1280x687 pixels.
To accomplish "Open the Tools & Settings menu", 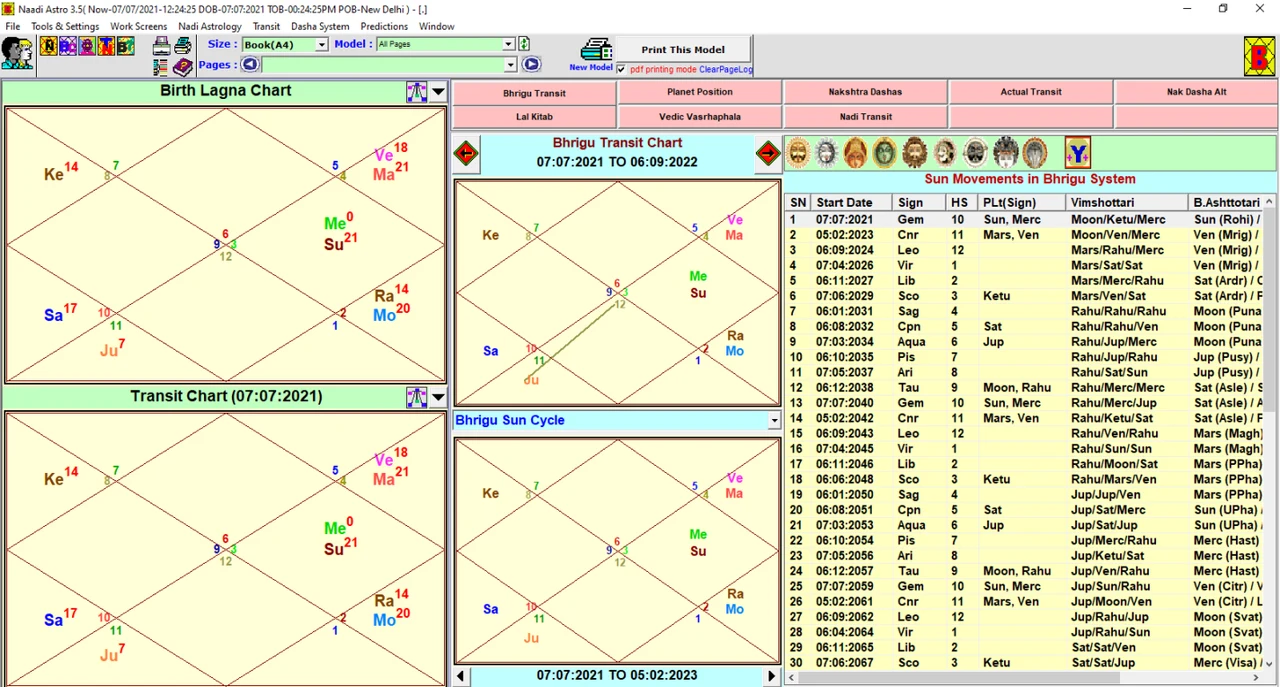I will (65, 26).
